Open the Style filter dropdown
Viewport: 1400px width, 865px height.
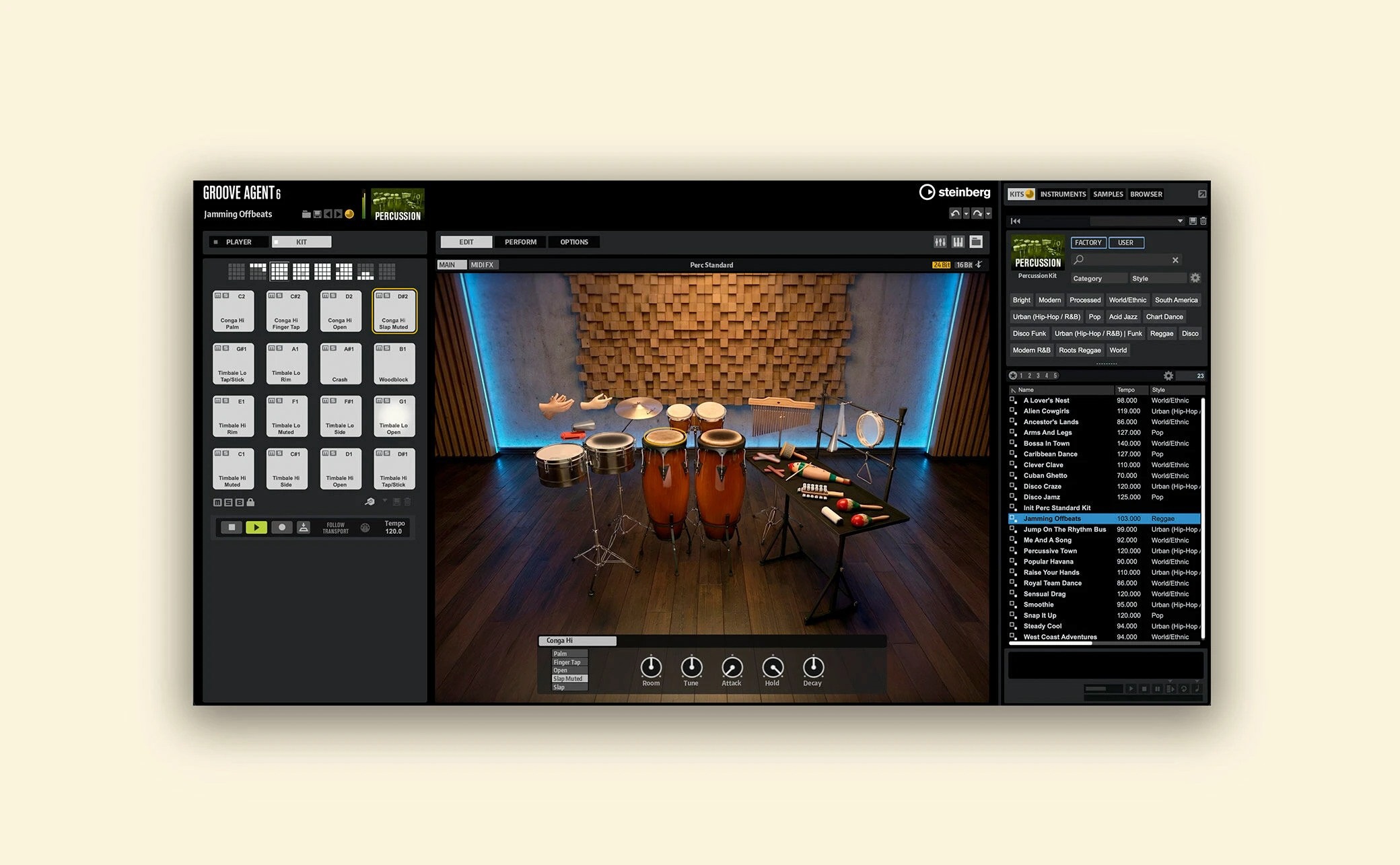(1158, 278)
